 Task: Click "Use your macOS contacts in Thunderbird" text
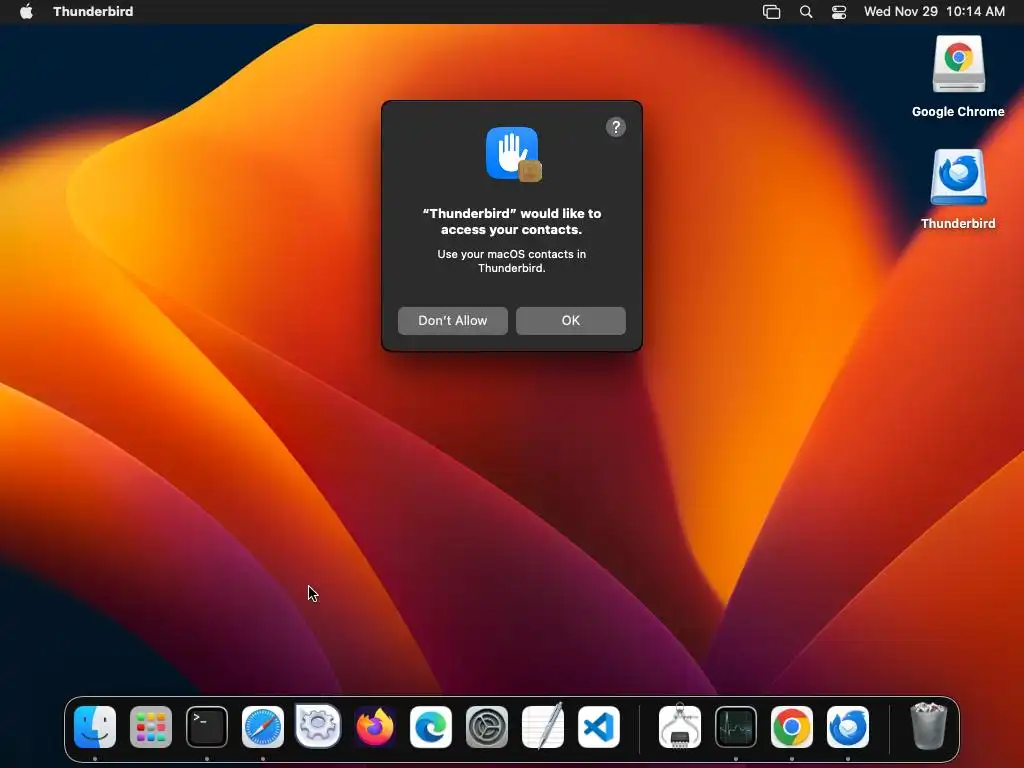(x=512, y=261)
